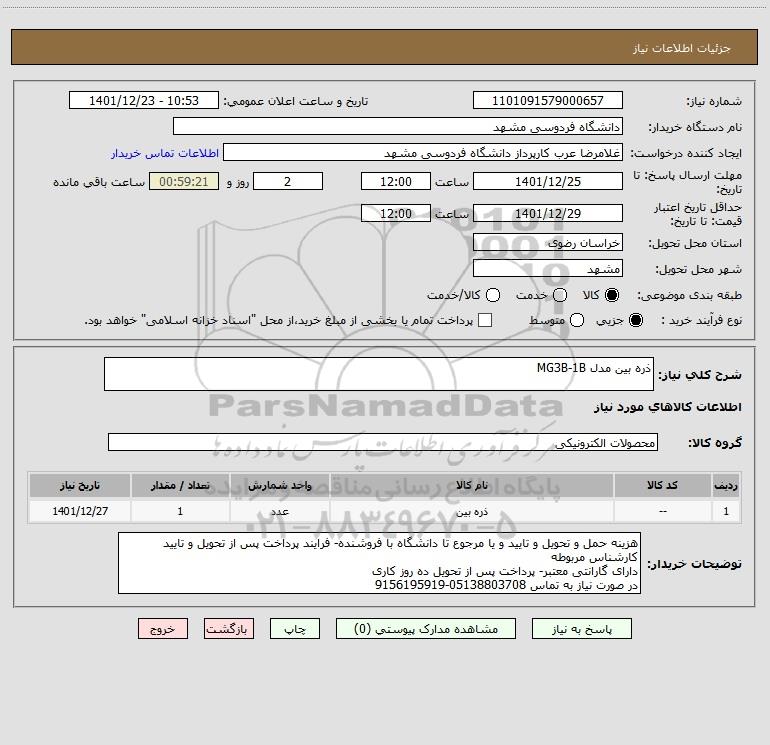
Task: Click column header نام کالا
Action: (471, 485)
